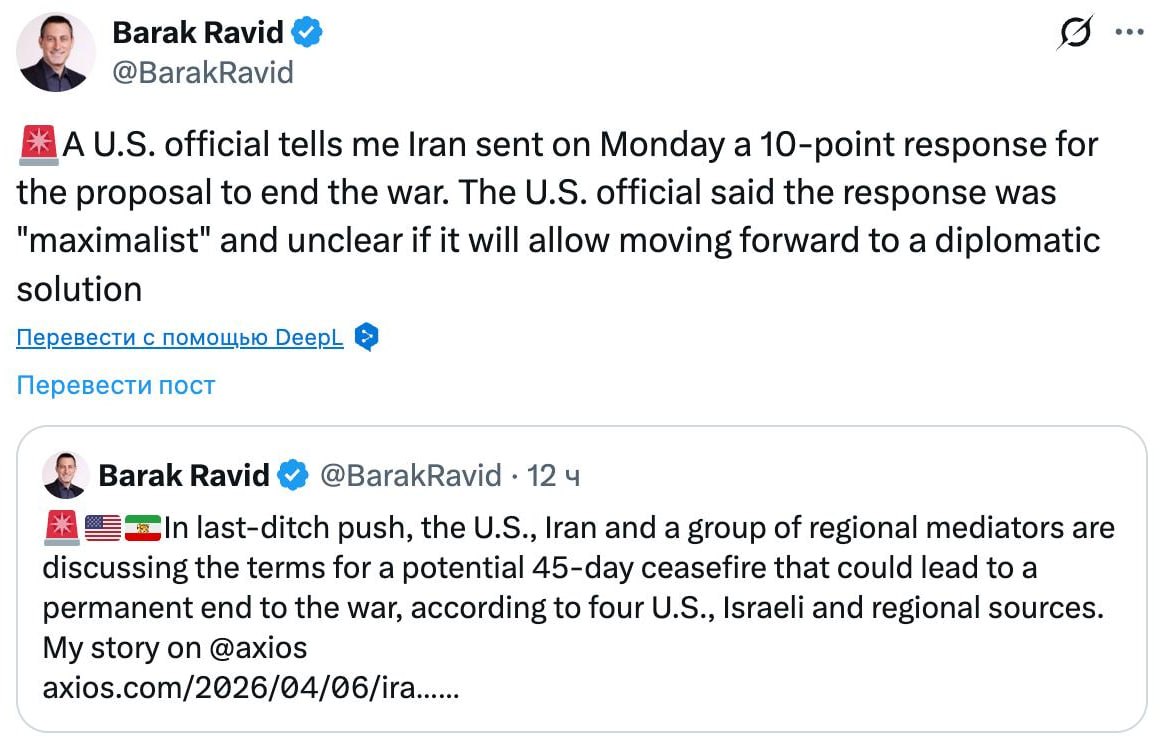Click the siren emoji in the quoted post
Screen dimensions: 1160x742
pos(61,526)
